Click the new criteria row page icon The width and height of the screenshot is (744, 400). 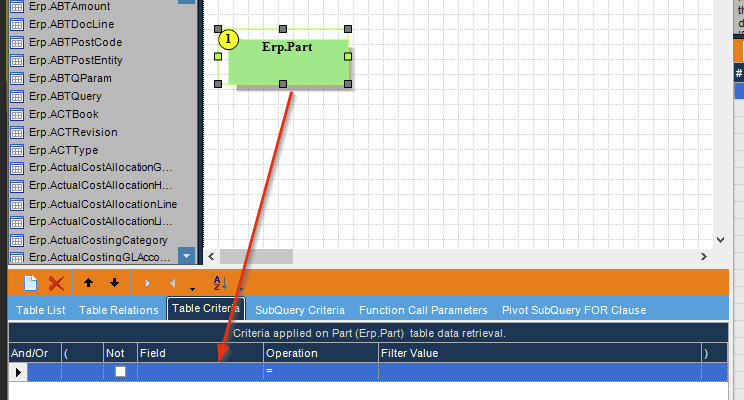(x=30, y=283)
